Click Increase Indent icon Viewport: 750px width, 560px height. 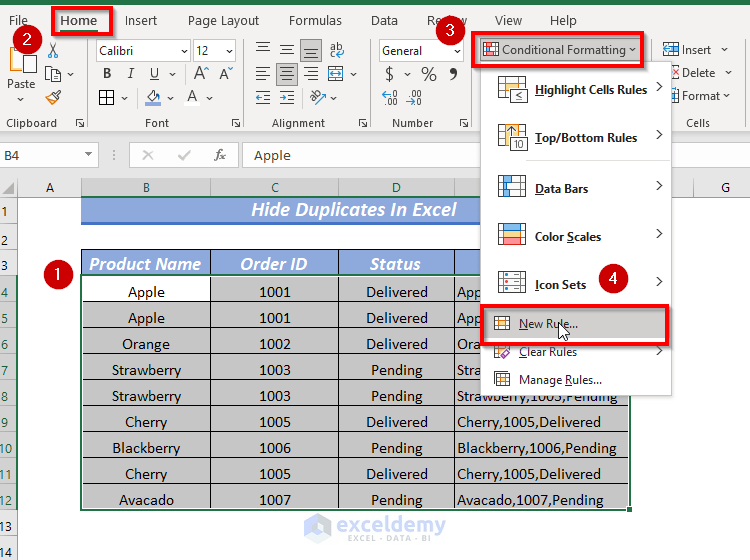tap(287, 98)
